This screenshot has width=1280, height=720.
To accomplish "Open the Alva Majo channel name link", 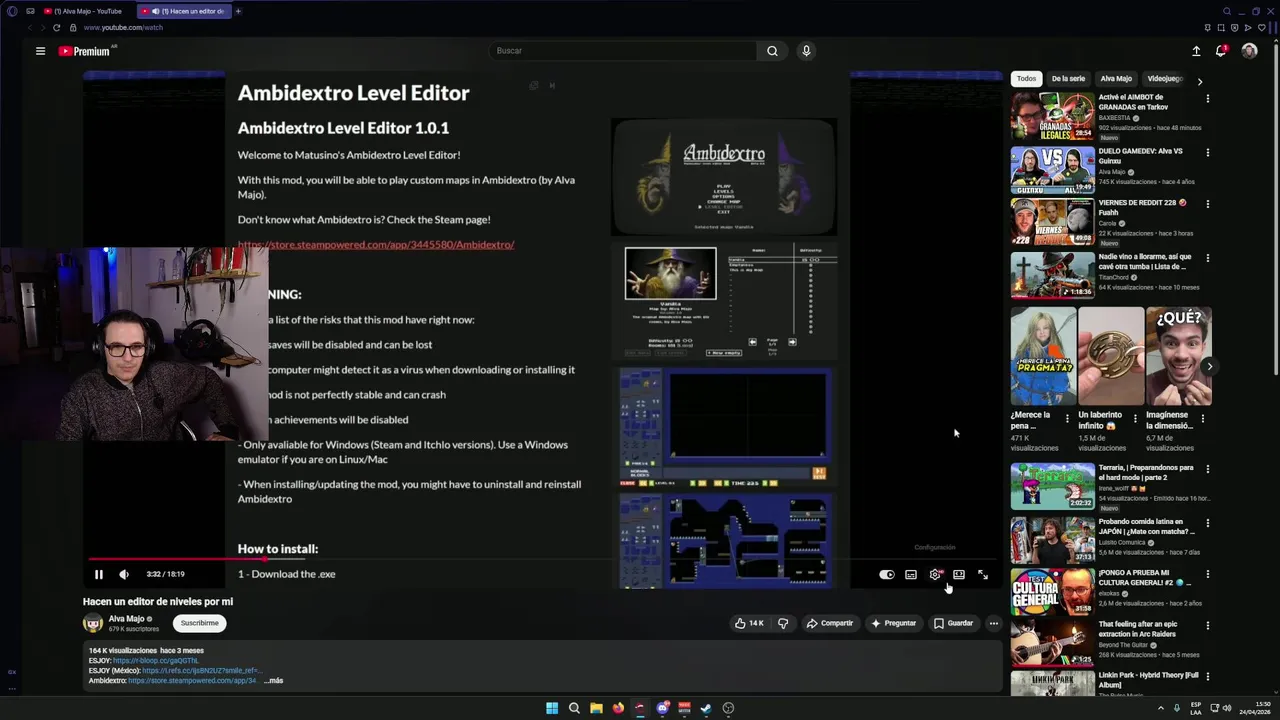I will (126, 619).
